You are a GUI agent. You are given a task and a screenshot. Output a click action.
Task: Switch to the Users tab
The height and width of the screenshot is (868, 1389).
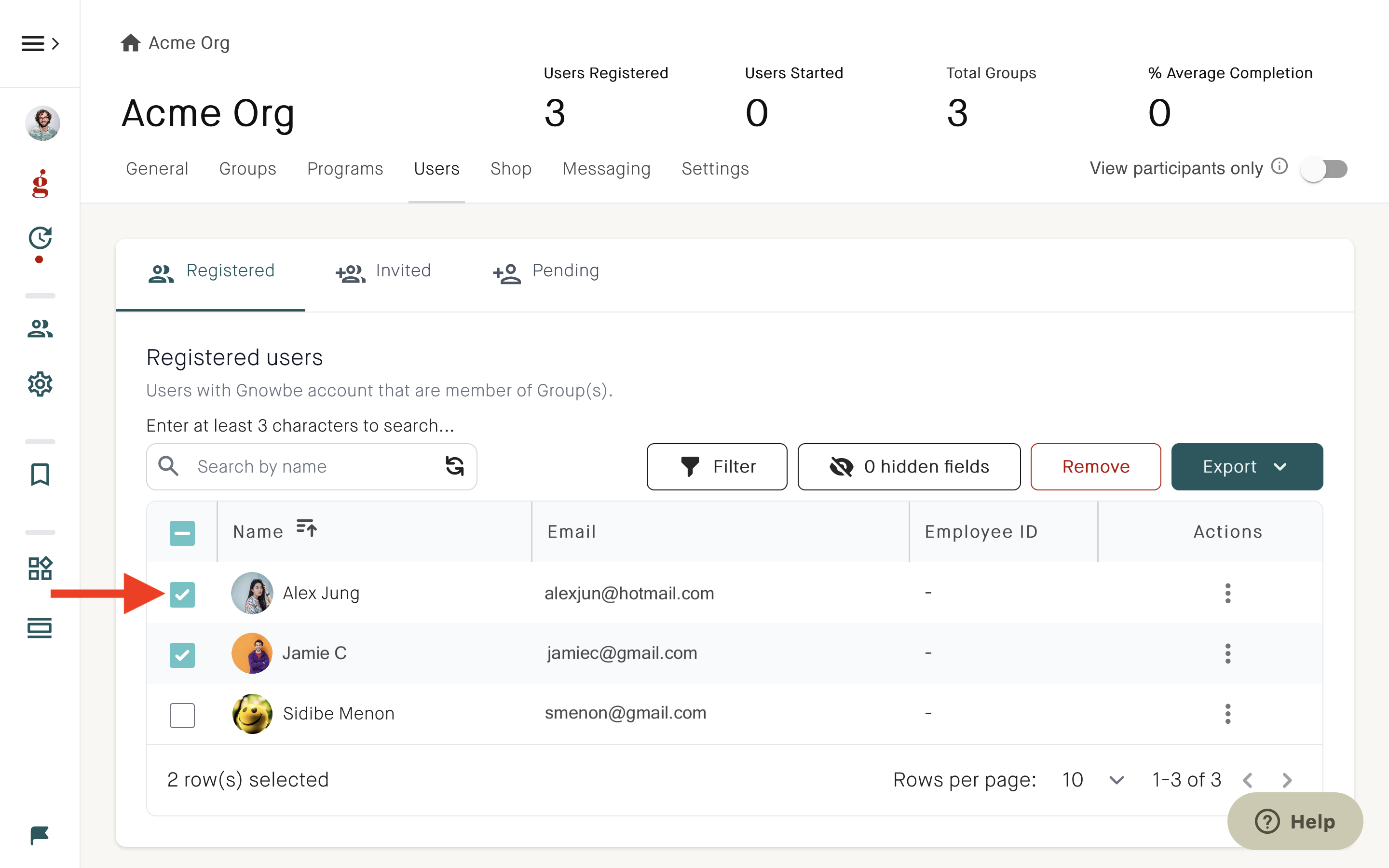437,169
